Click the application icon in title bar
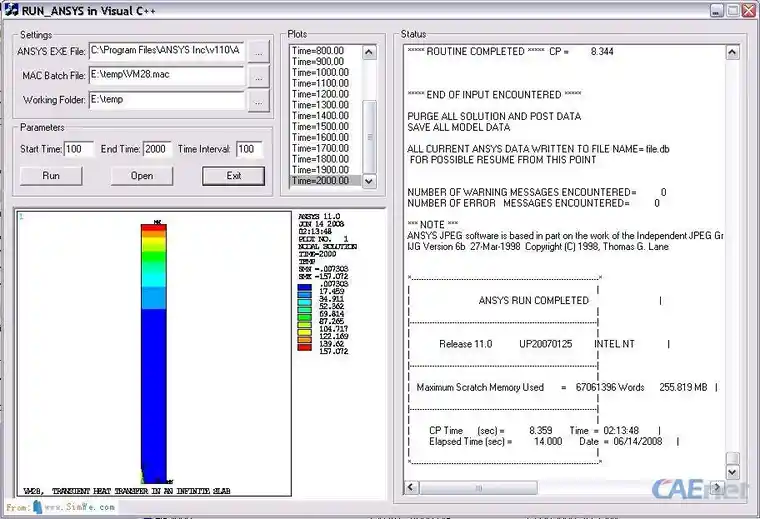This screenshot has height=519, width=760. [x=12, y=10]
